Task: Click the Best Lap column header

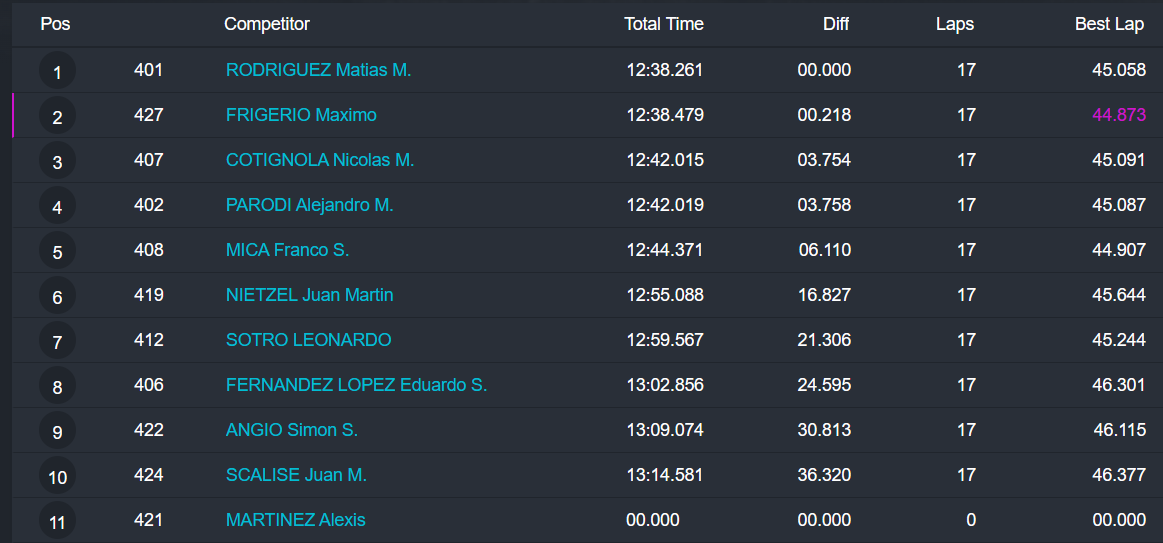Action: tap(1109, 24)
